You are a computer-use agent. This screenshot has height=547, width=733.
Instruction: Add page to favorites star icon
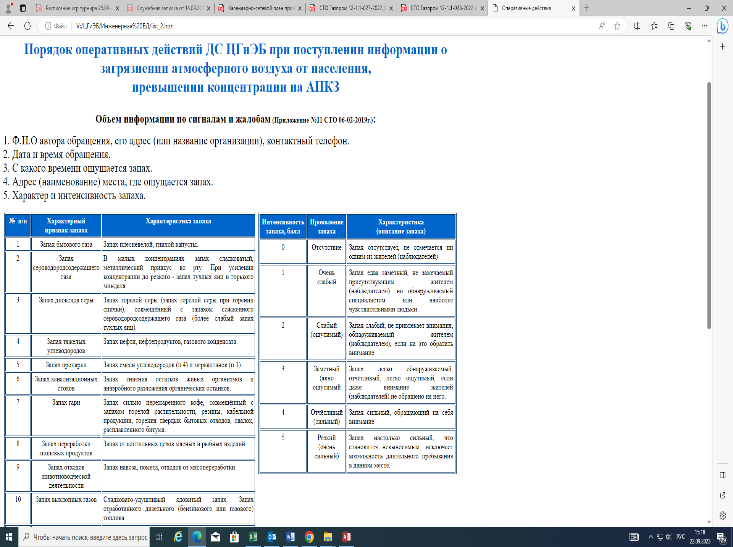618,26
